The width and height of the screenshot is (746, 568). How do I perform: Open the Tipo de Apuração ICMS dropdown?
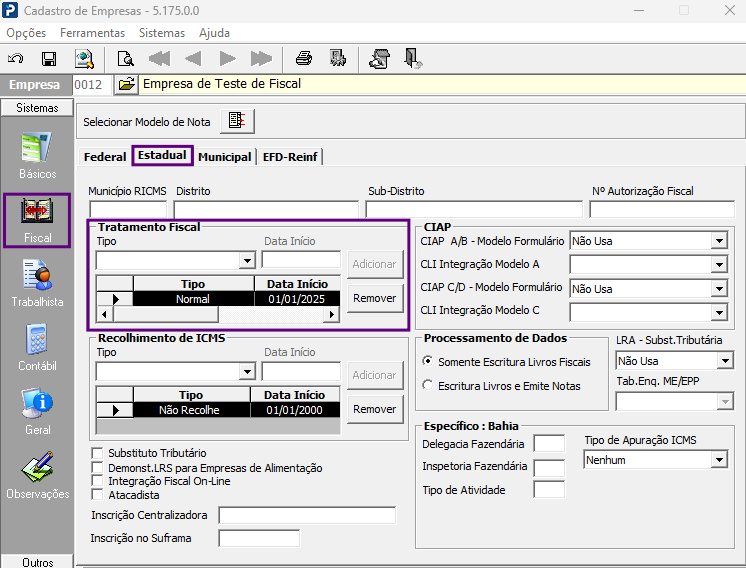tap(718, 460)
